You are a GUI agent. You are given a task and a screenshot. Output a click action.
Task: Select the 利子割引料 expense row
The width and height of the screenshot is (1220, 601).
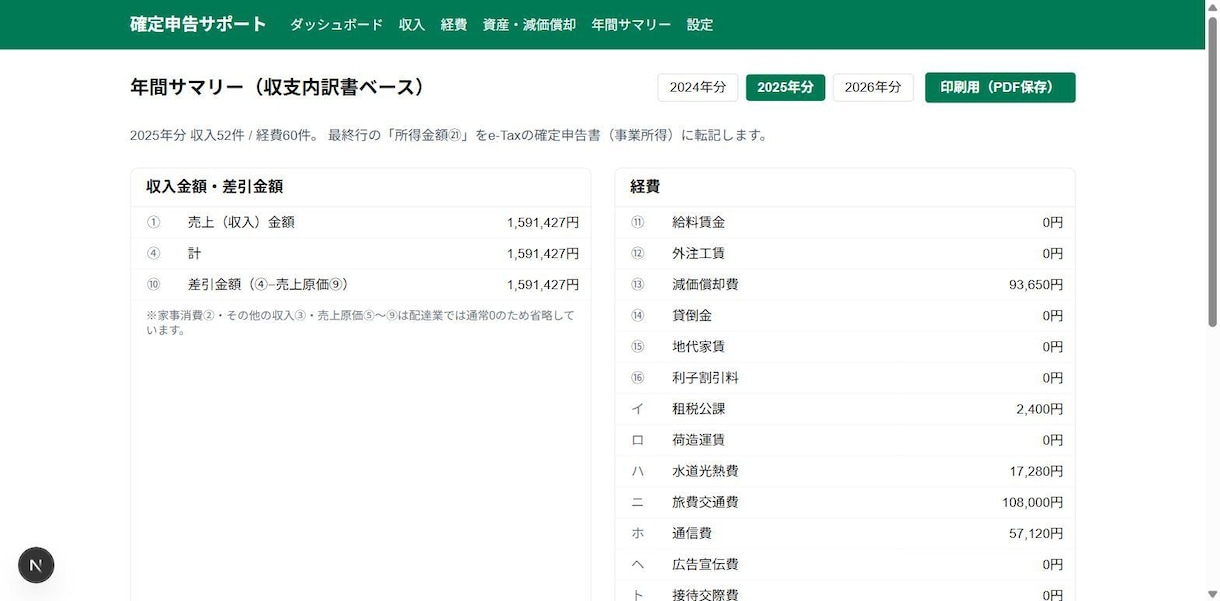pyautogui.click(x=845, y=377)
